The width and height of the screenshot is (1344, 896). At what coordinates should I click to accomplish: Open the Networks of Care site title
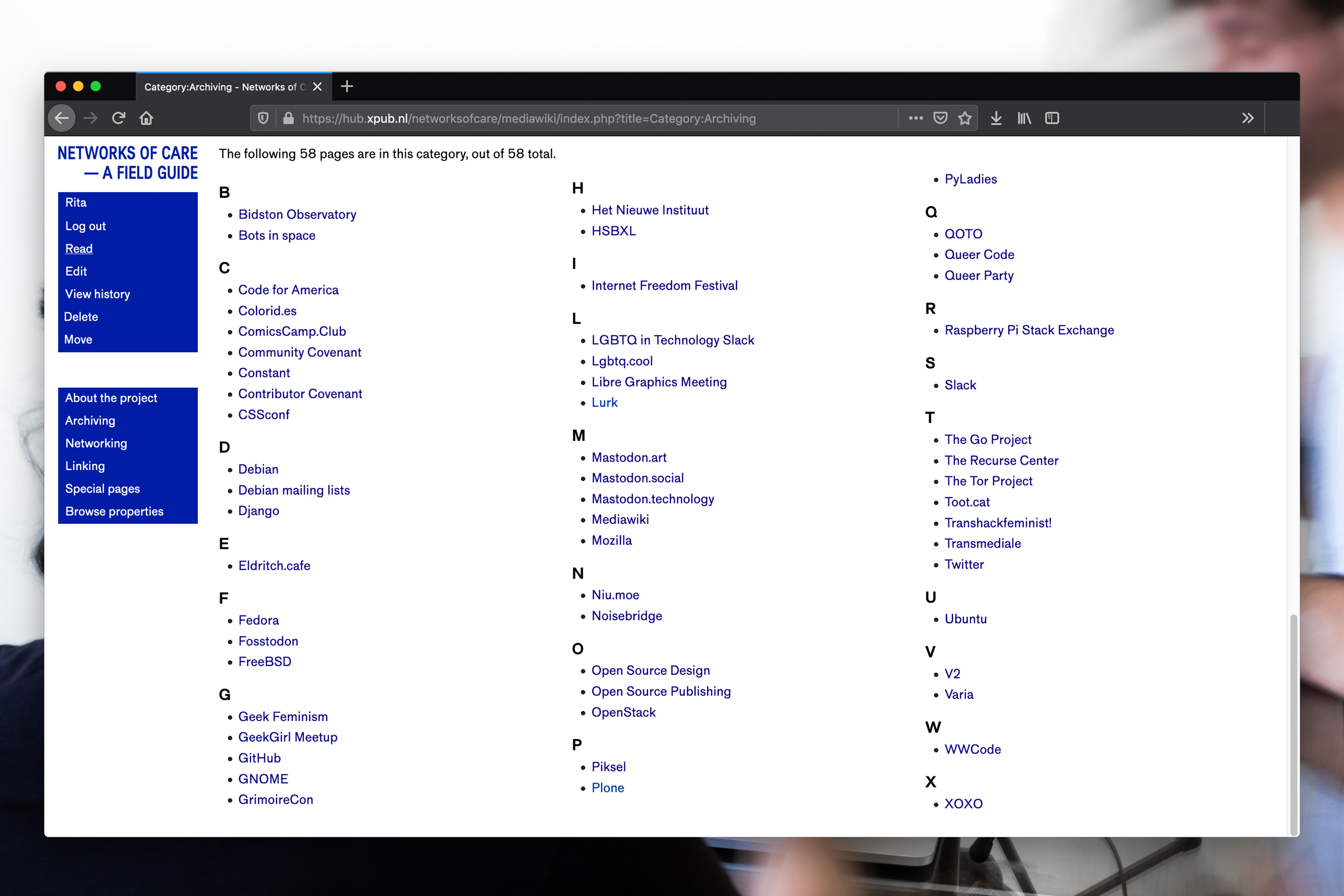[127, 163]
